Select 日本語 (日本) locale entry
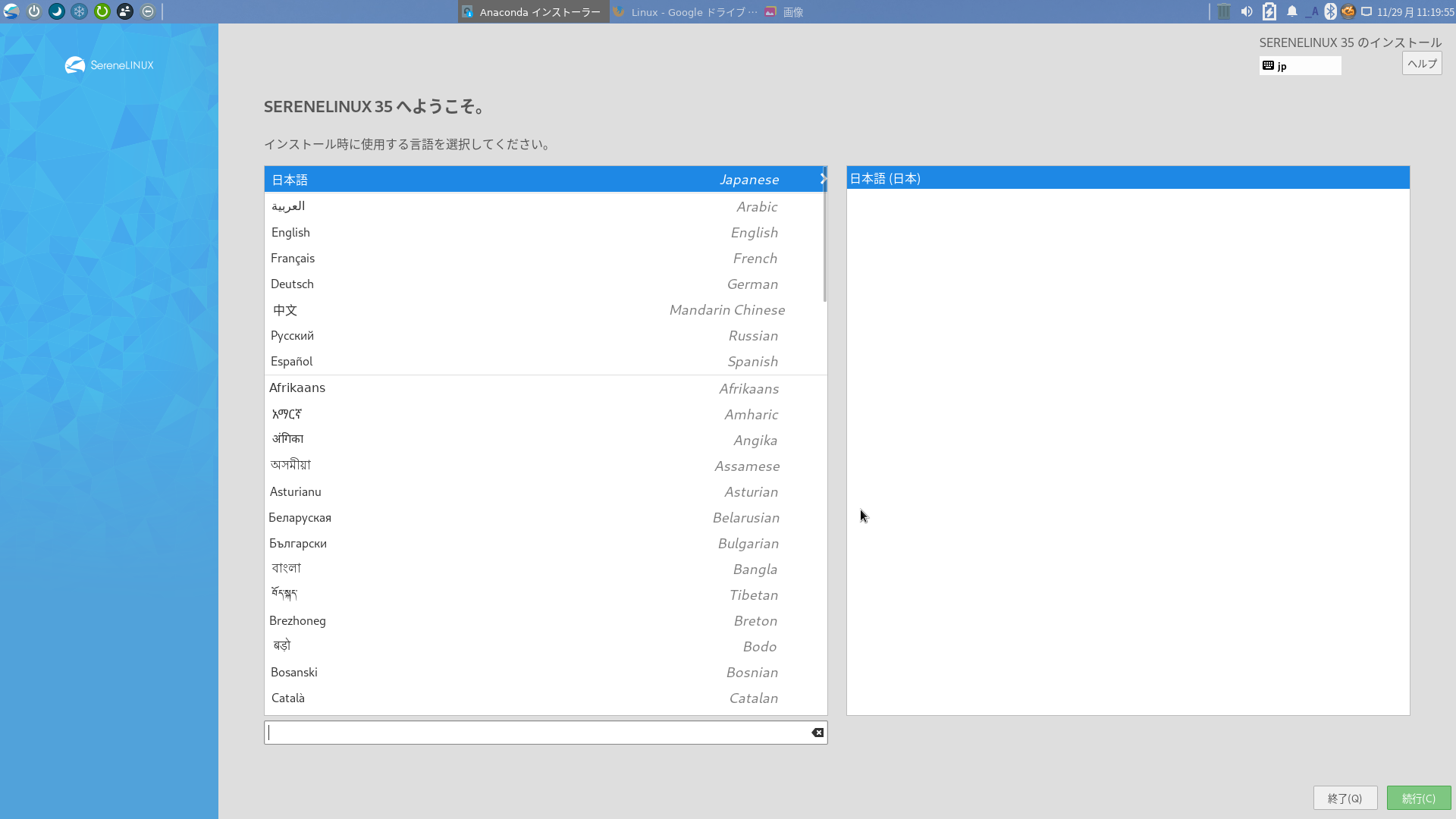Screen dimensions: 1456x819 click(1127, 178)
